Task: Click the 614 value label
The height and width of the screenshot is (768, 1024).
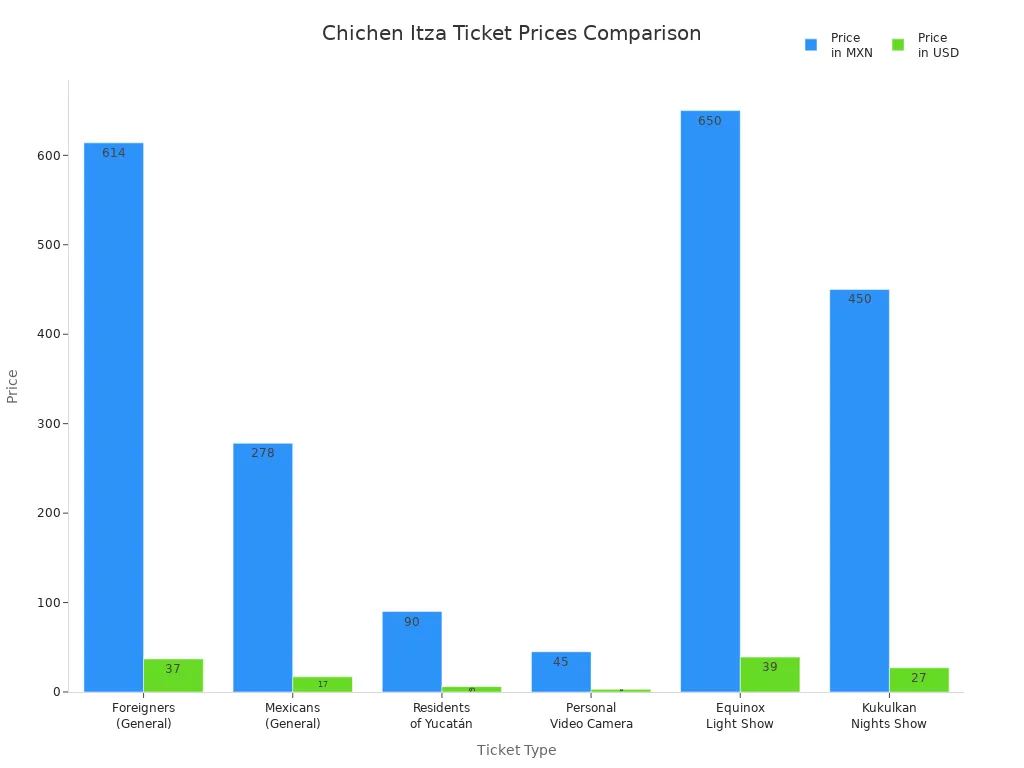Action: click(x=114, y=153)
